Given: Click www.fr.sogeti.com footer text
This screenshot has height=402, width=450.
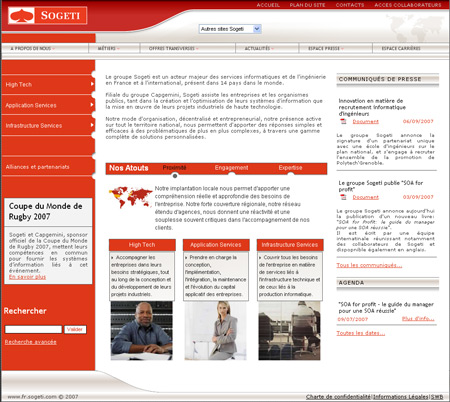Looking at the screenshot, I should (x=43, y=397).
